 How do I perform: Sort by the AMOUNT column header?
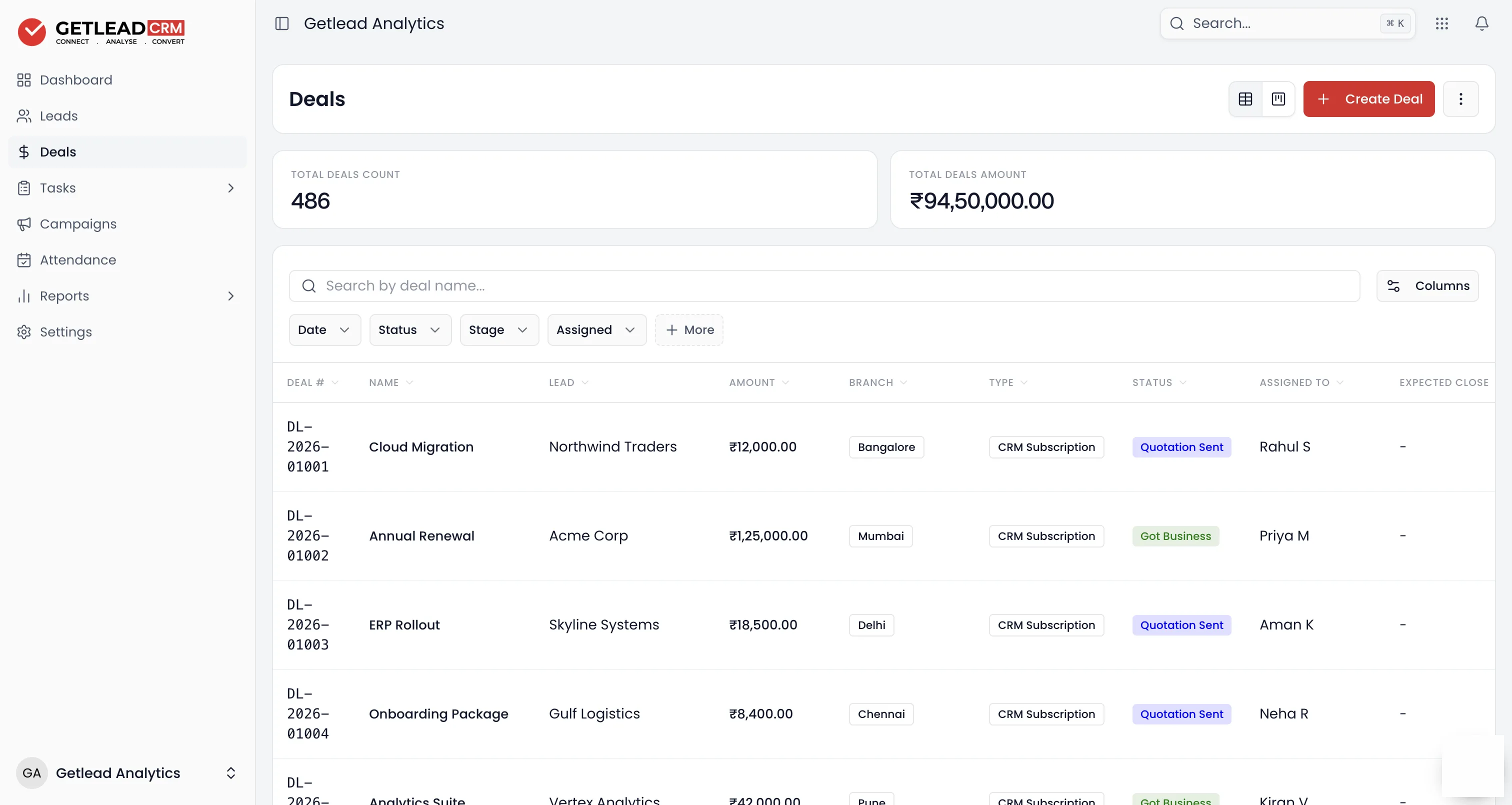click(758, 383)
